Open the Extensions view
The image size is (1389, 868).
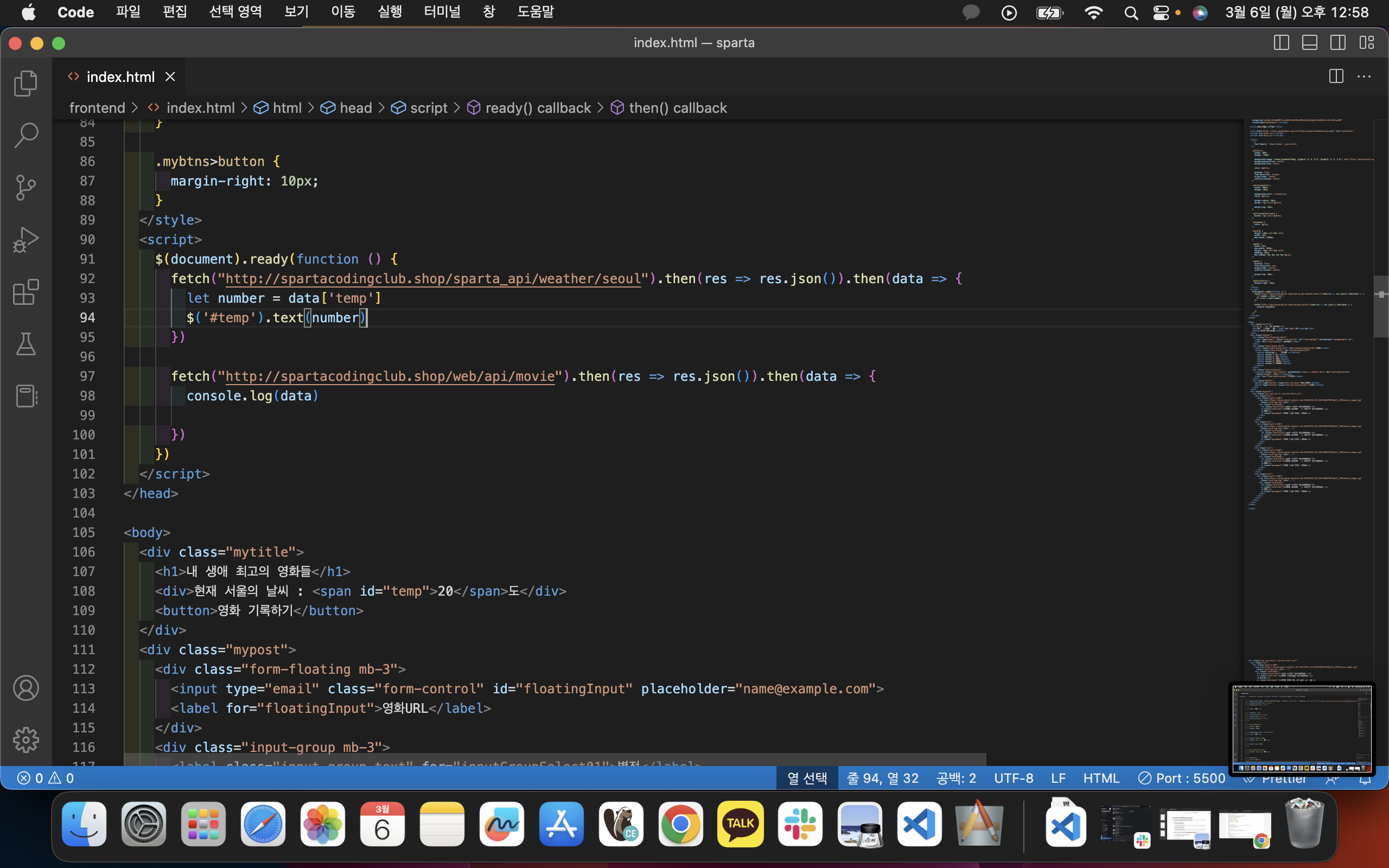pyautogui.click(x=26, y=292)
